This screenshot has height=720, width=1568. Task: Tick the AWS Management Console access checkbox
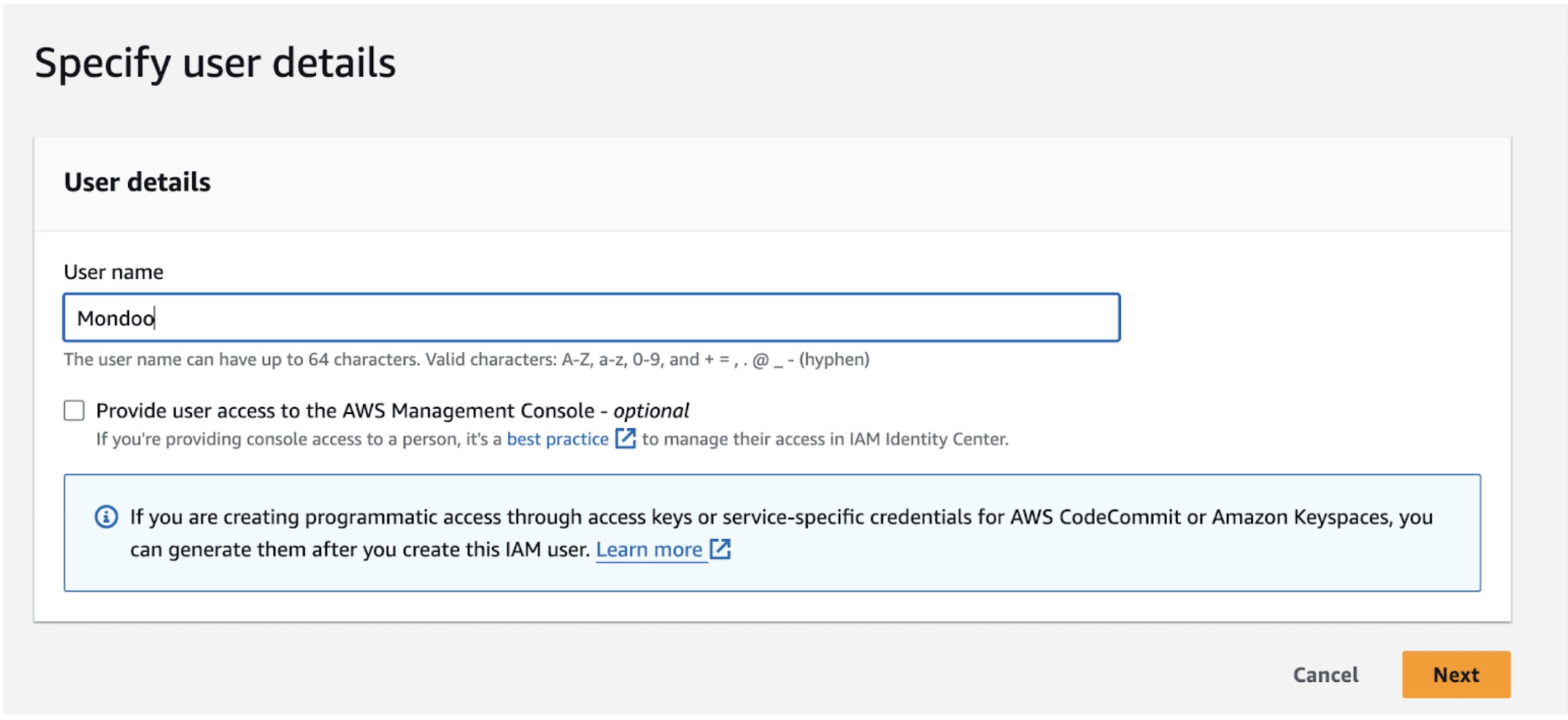pyautogui.click(x=74, y=410)
